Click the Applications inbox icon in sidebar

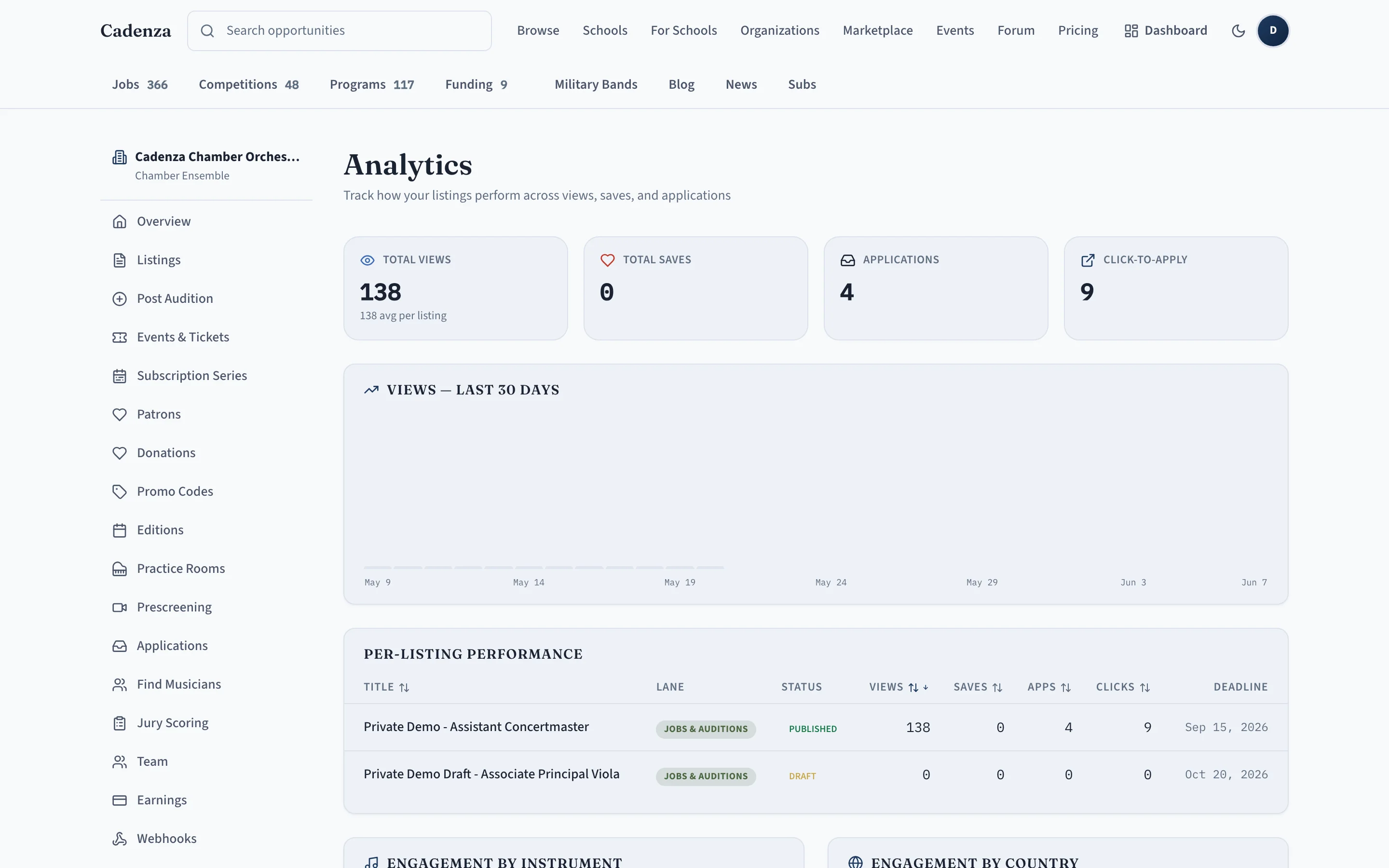(120, 646)
